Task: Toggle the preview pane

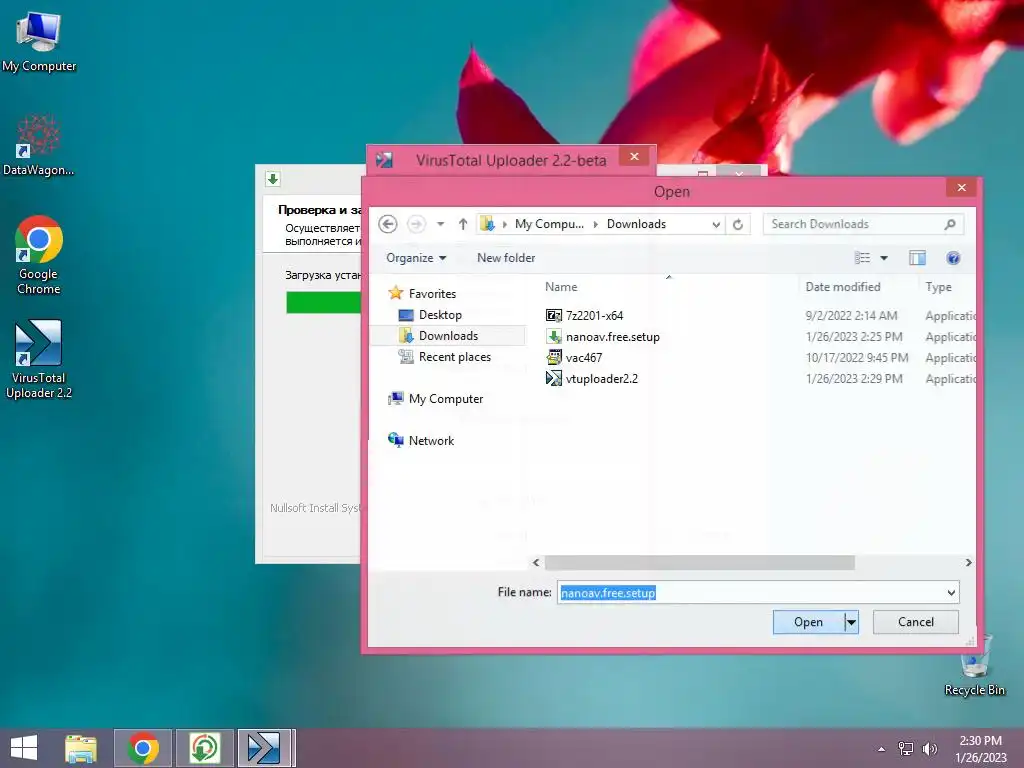Action: click(x=918, y=258)
